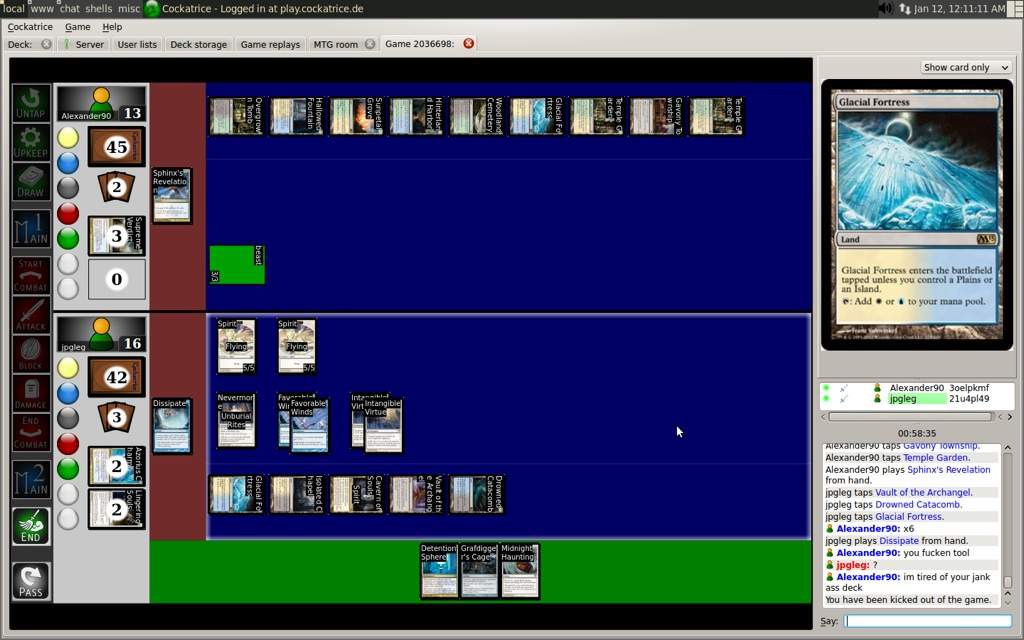Click the End turn phase icon
This screenshot has width=1024, height=640.
point(31,526)
